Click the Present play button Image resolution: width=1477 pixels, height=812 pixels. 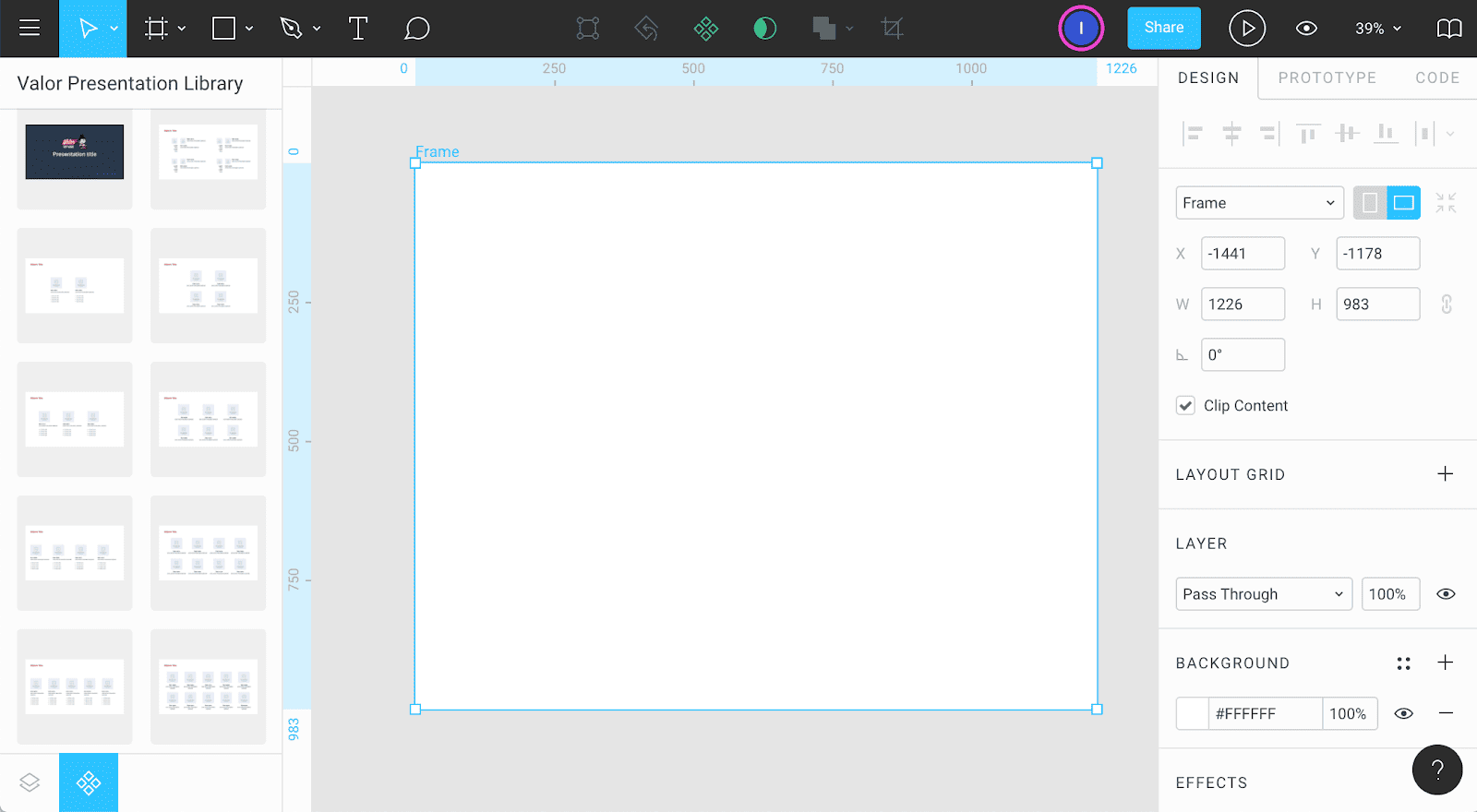[1247, 29]
